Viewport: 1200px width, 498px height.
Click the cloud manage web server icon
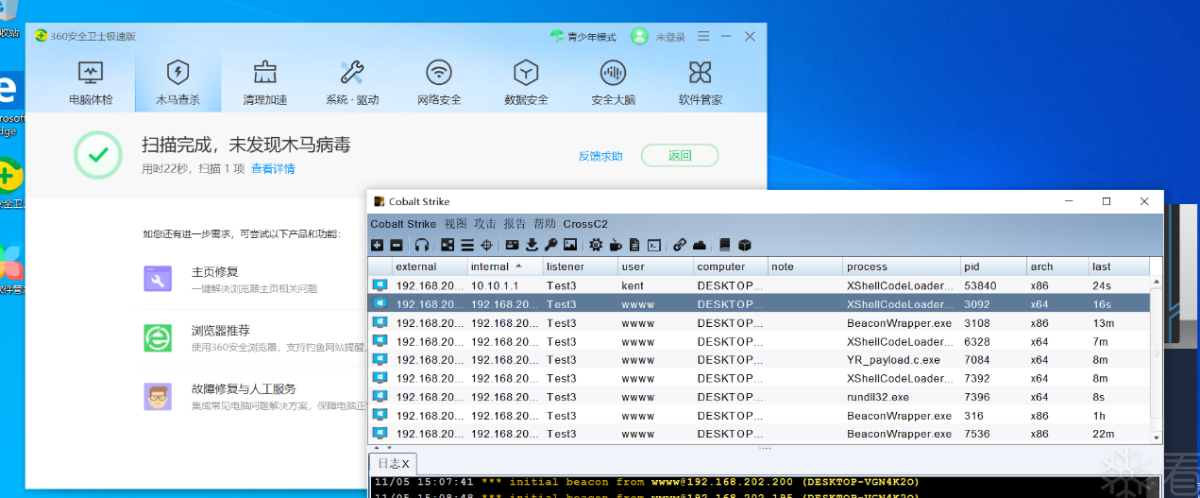[700, 245]
